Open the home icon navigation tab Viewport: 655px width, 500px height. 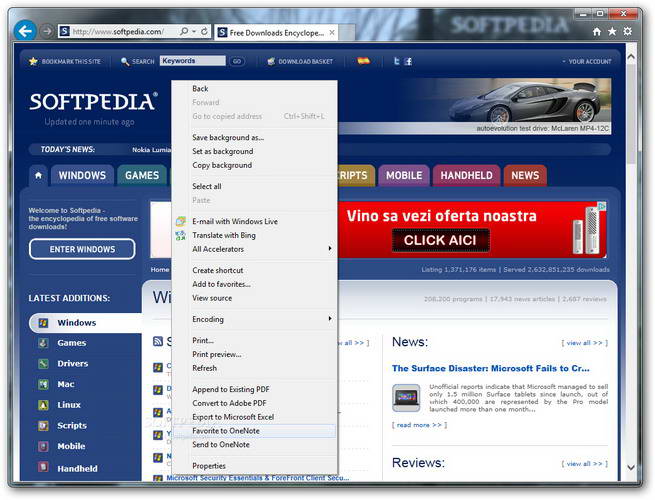pos(38,175)
